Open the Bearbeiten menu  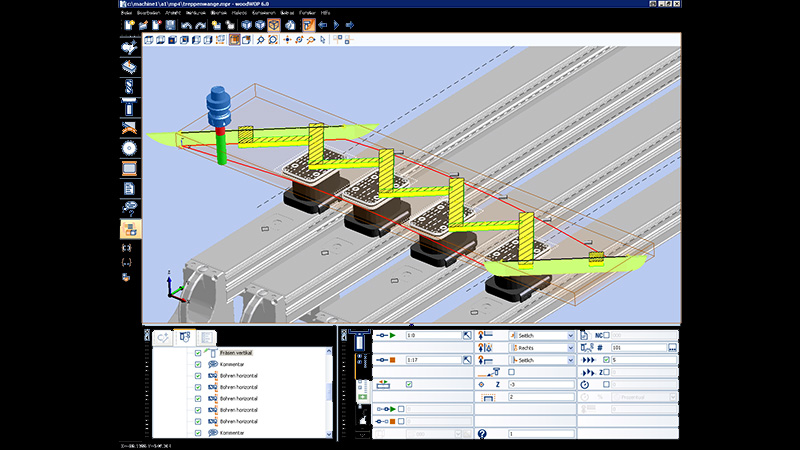(x=148, y=13)
